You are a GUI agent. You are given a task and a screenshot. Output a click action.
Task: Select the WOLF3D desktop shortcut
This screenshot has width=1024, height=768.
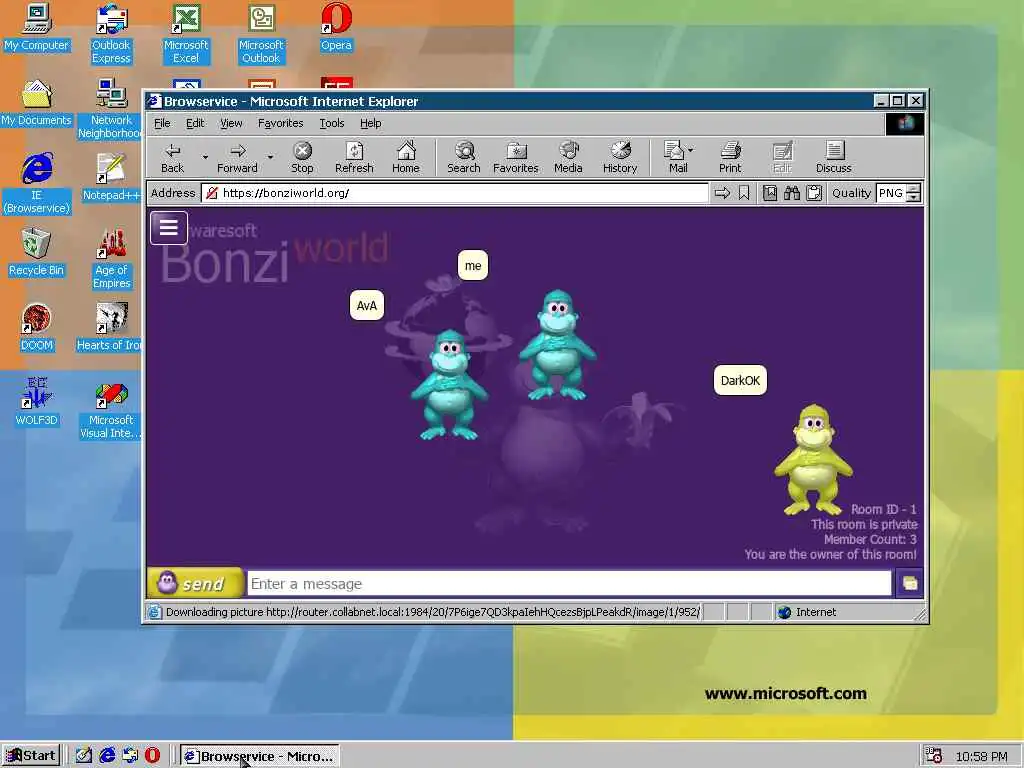click(37, 402)
